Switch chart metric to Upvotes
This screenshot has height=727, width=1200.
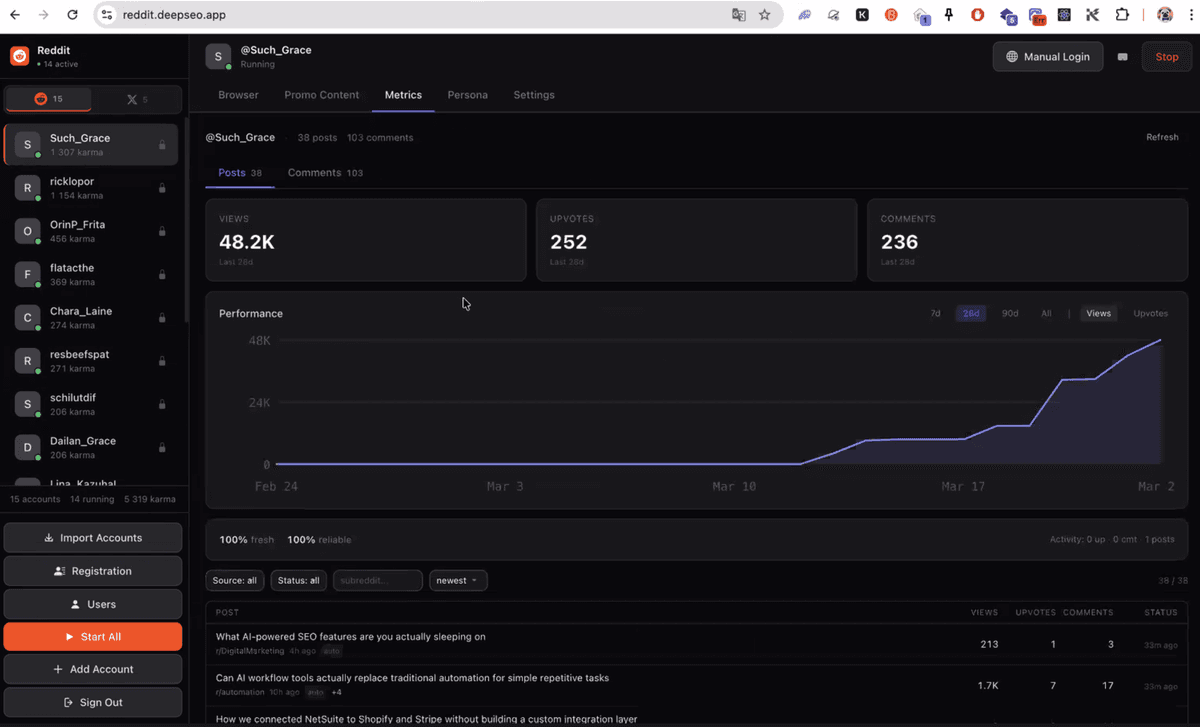[x=1150, y=313]
